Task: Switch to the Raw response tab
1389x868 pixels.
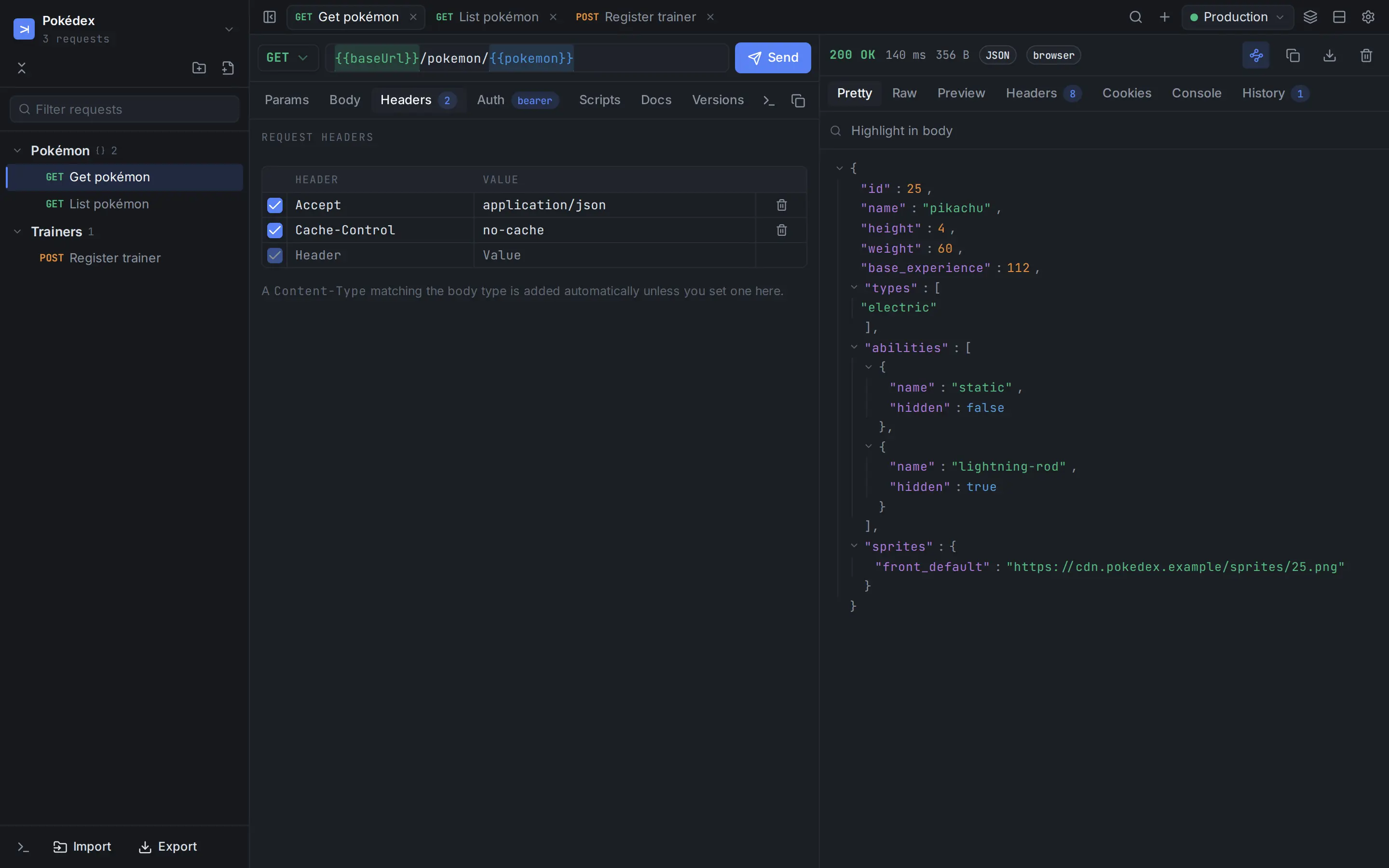Action: pyautogui.click(x=904, y=93)
